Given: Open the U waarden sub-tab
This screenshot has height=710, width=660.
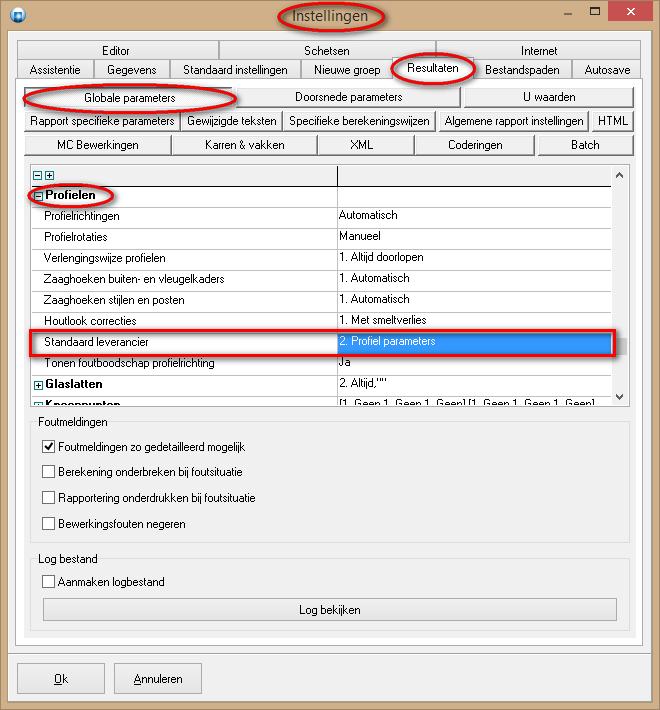Looking at the screenshot, I should pyautogui.click(x=549, y=97).
